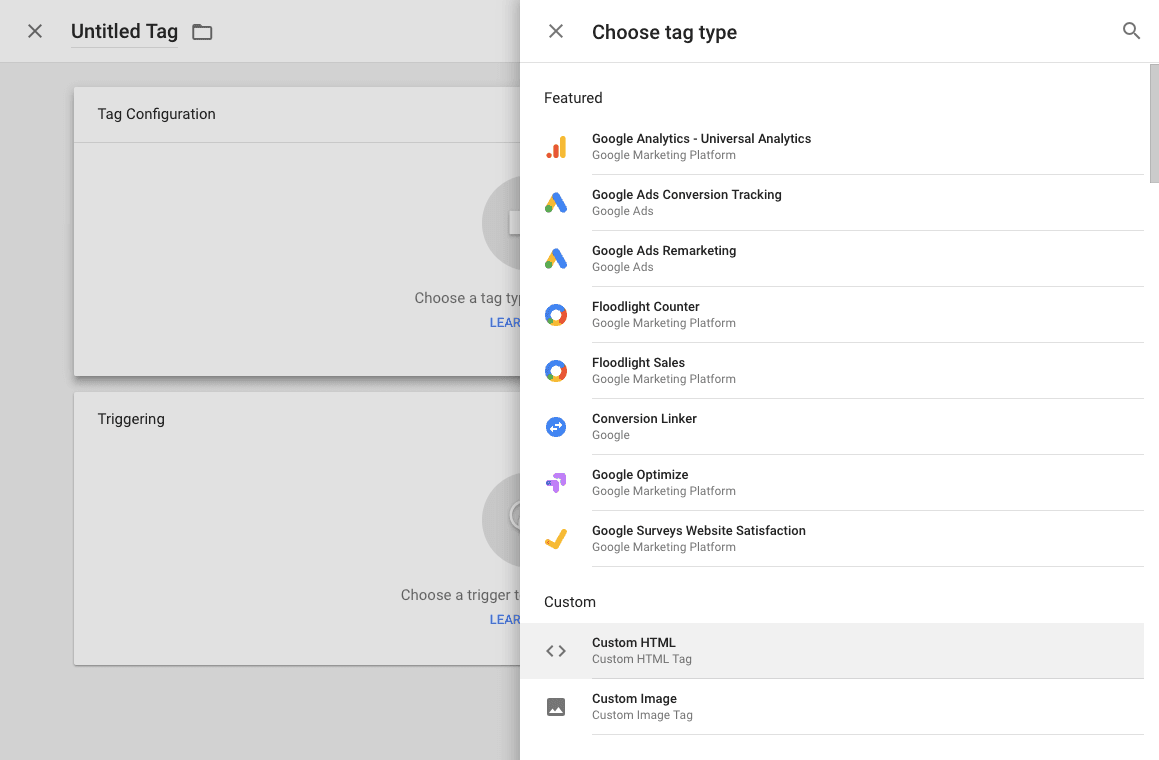Click the Google Analytics bar chart icon

(556, 147)
